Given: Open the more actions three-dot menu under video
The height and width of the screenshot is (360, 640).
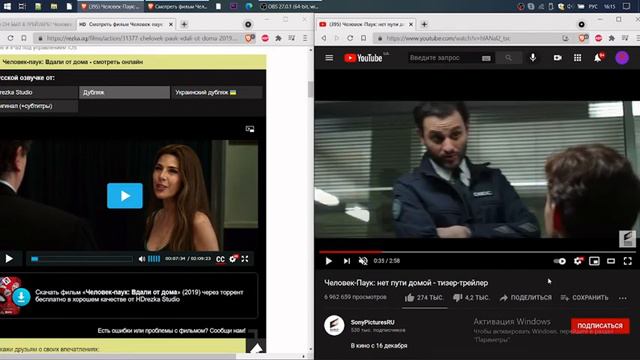Looking at the screenshot, I should pos(622,298).
